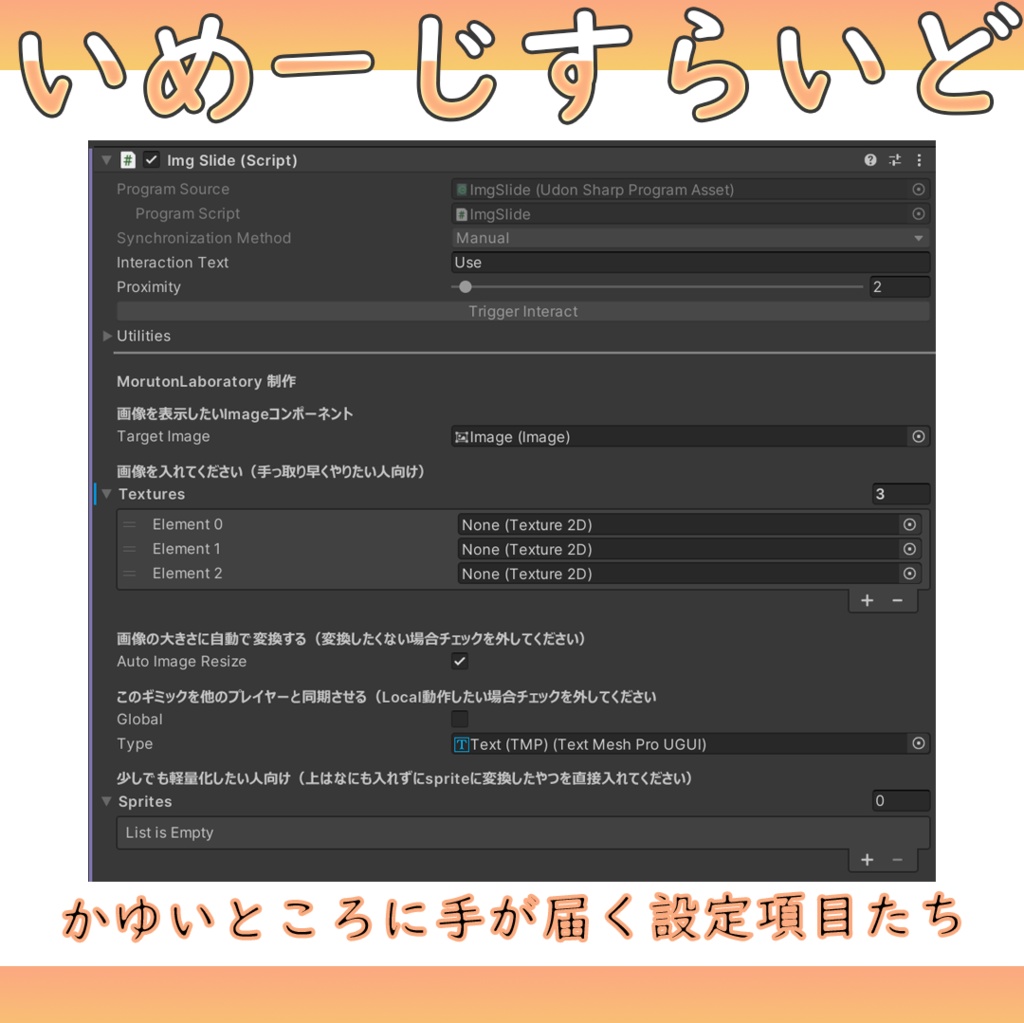Open the object picker for the Type field

(918, 743)
